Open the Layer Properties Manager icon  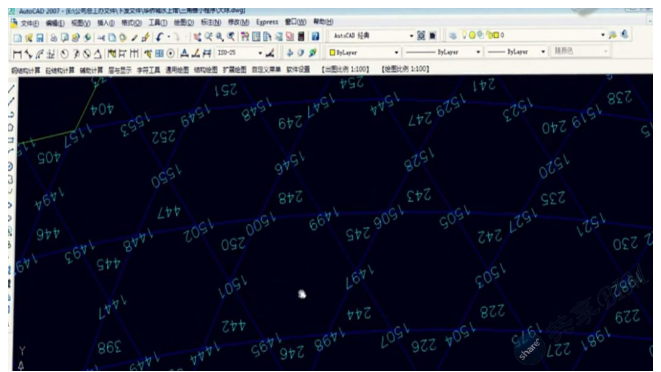pyautogui.click(x=452, y=35)
